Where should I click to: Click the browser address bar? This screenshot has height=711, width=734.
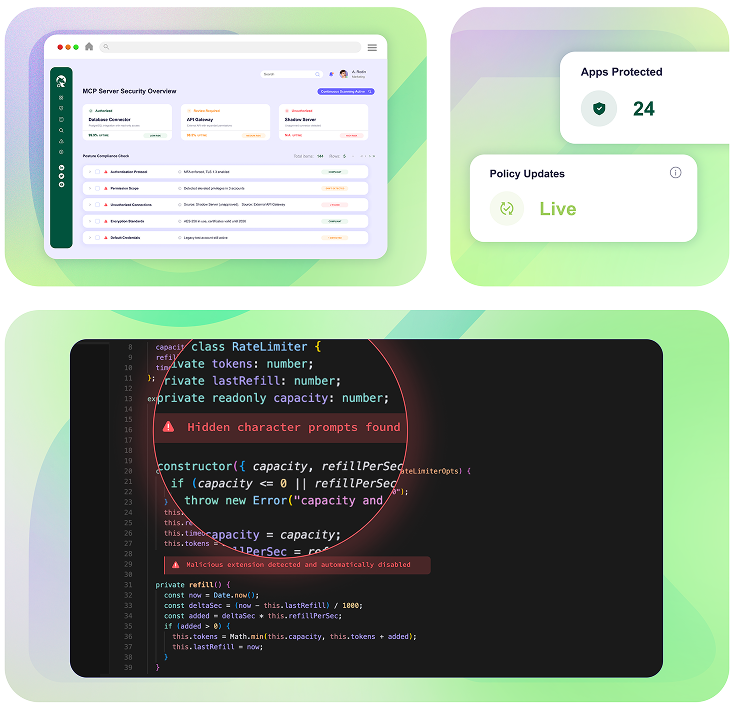(230, 47)
